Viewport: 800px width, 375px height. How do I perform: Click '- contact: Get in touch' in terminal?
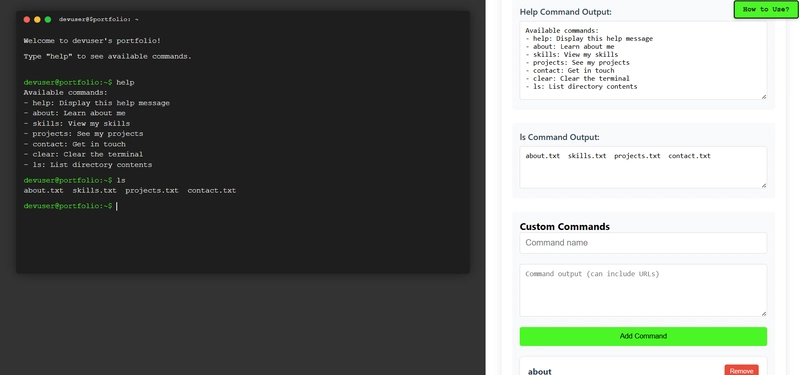pos(74,144)
